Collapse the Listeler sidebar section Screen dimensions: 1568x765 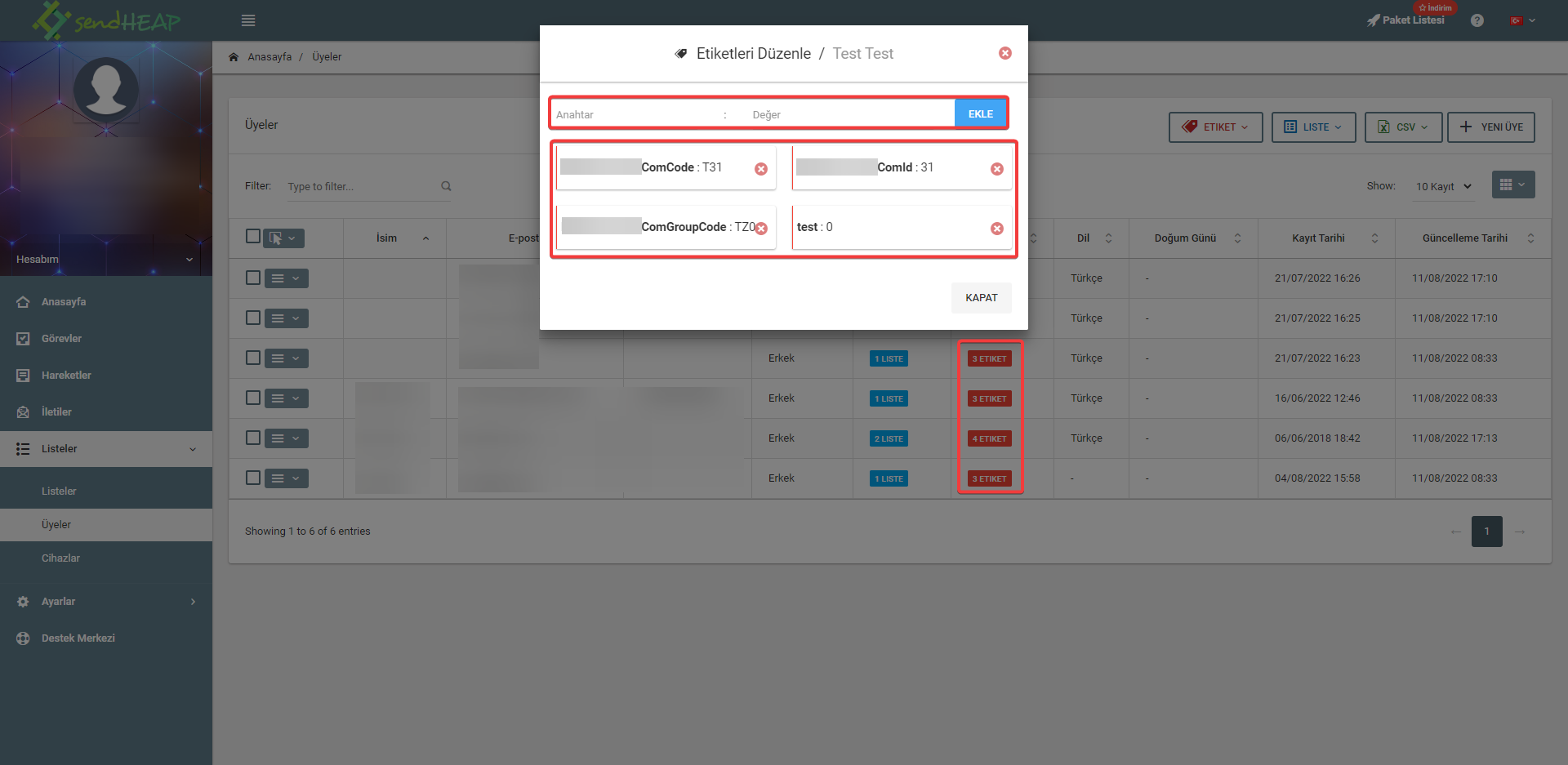[x=106, y=449]
